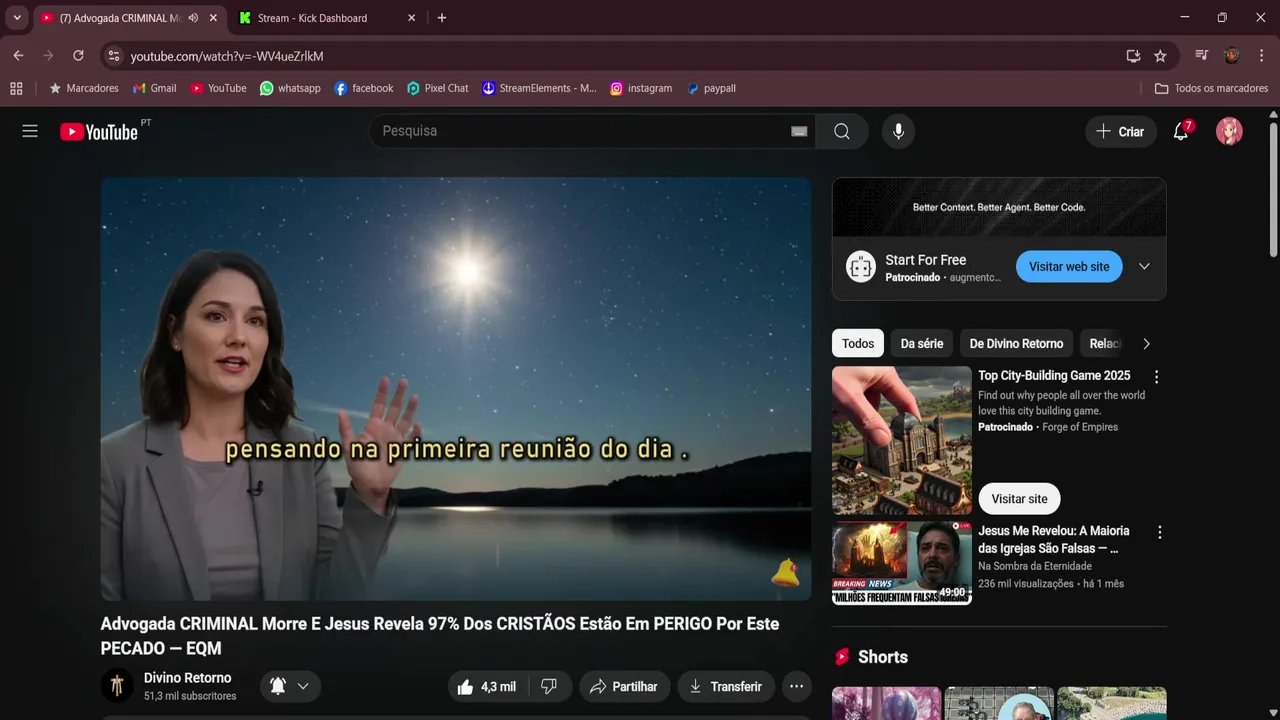Open the Chrome profile avatar

(x=1232, y=56)
